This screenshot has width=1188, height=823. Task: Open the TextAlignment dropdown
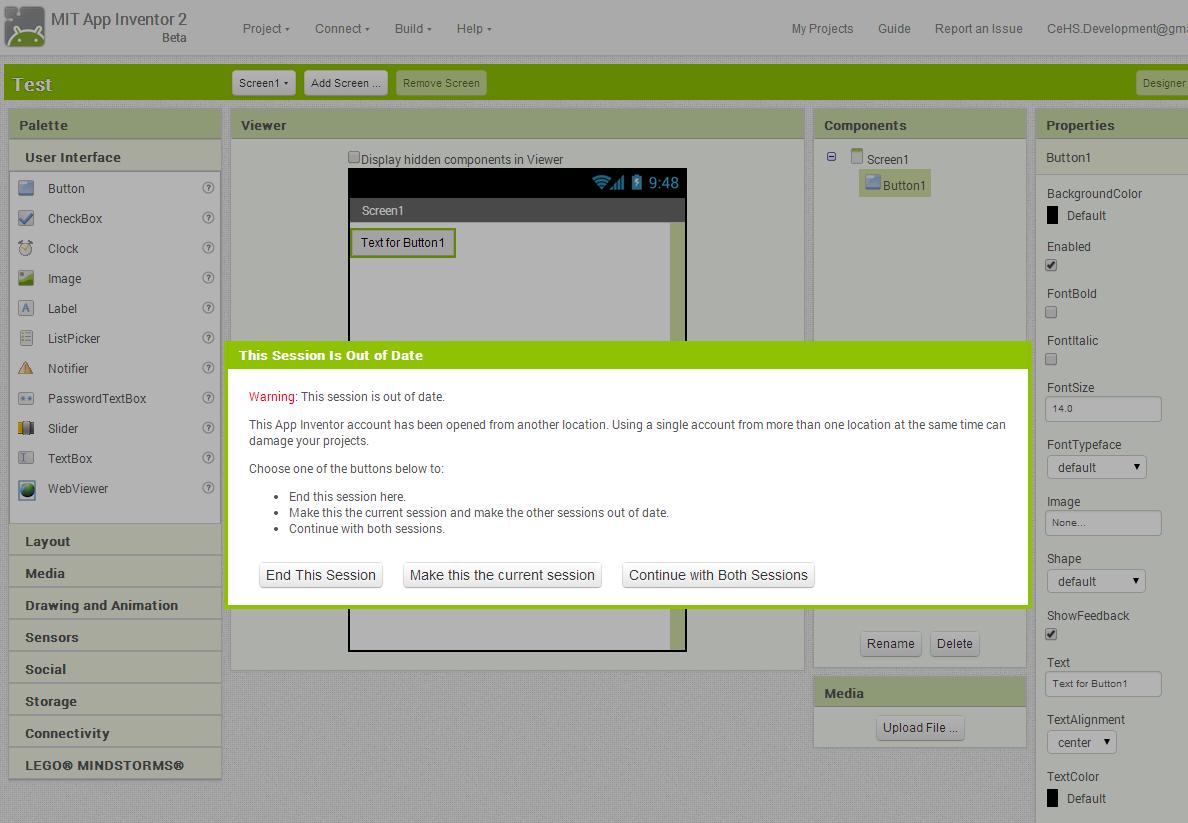(x=1082, y=742)
